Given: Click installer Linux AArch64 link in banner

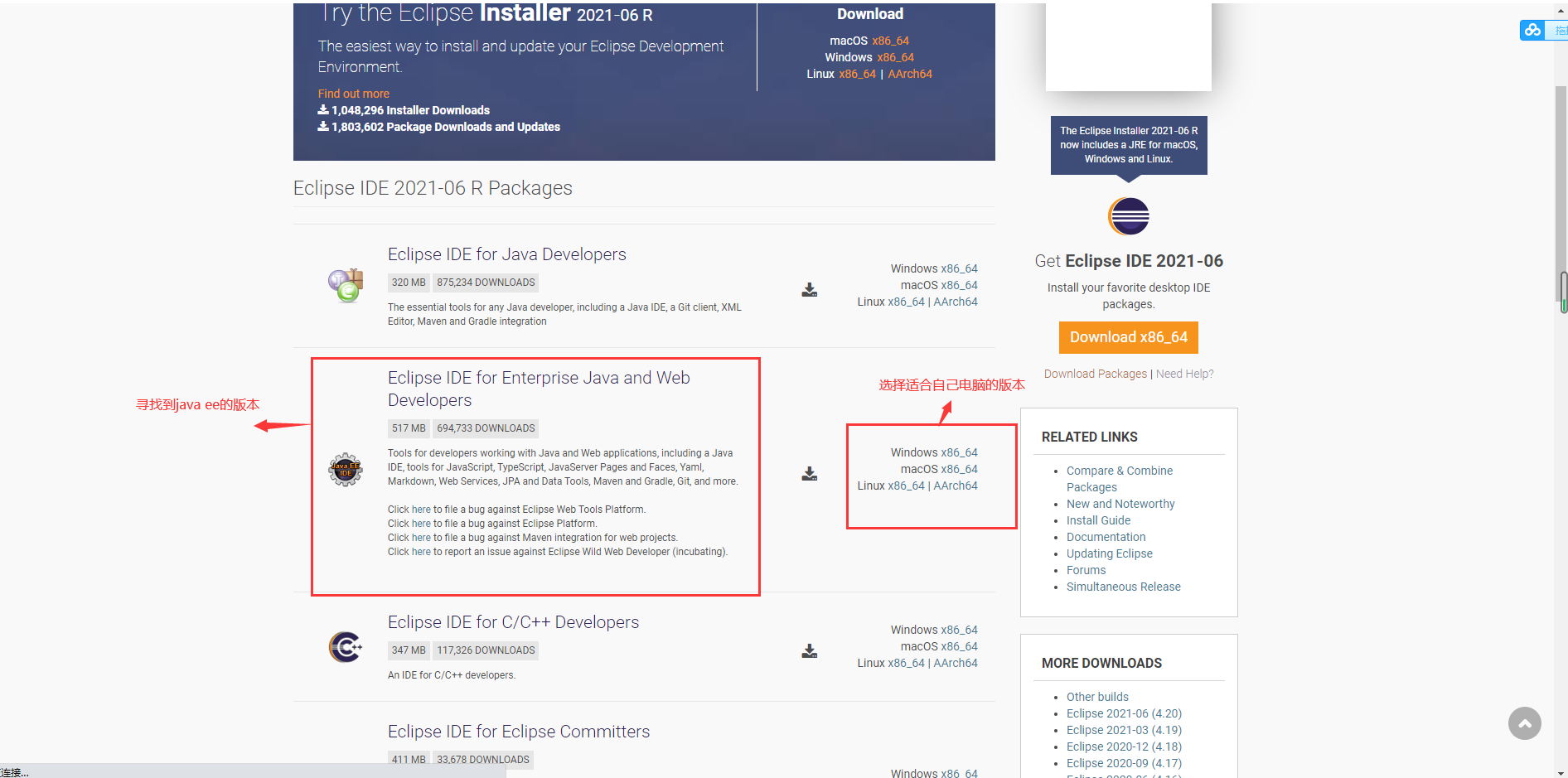Looking at the screenshot, I should pyautogui.click(x=910, y=74).
